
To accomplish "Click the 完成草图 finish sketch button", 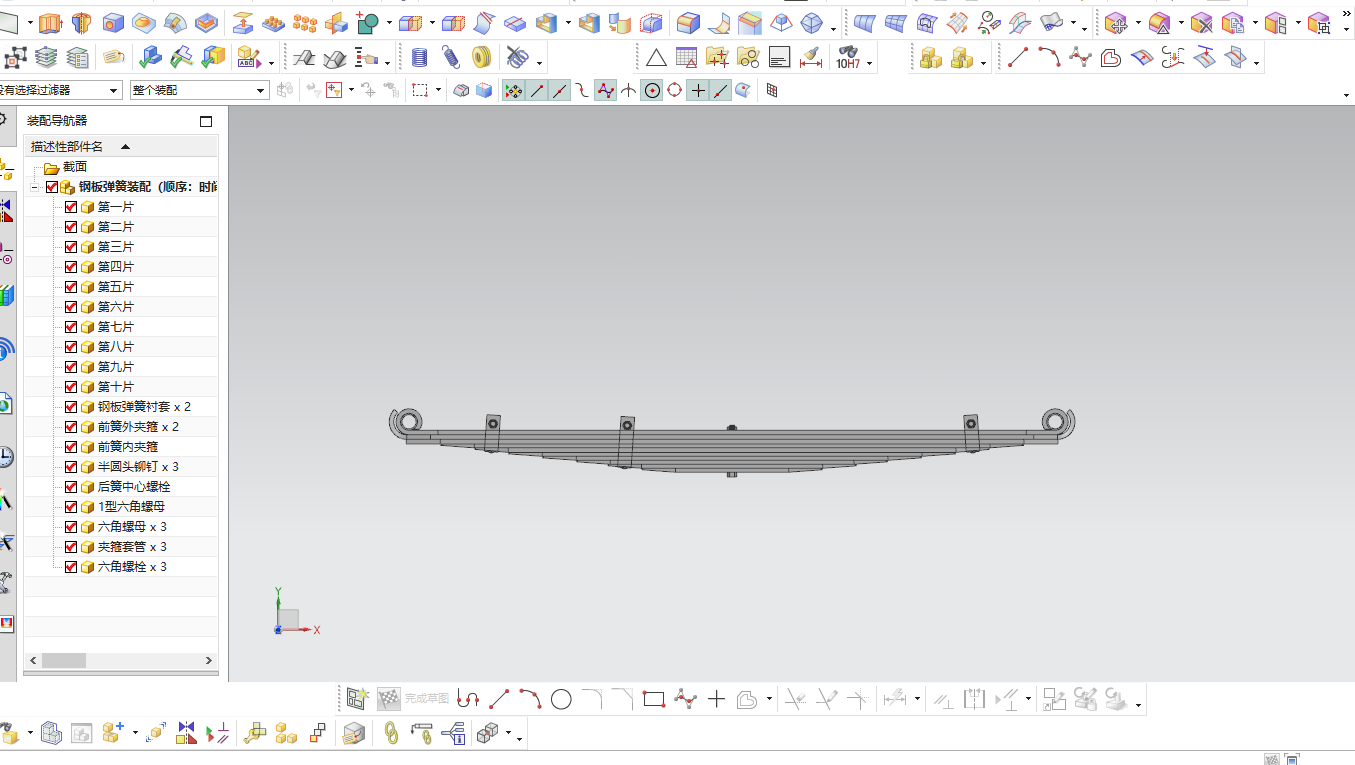I will (414, 699).
